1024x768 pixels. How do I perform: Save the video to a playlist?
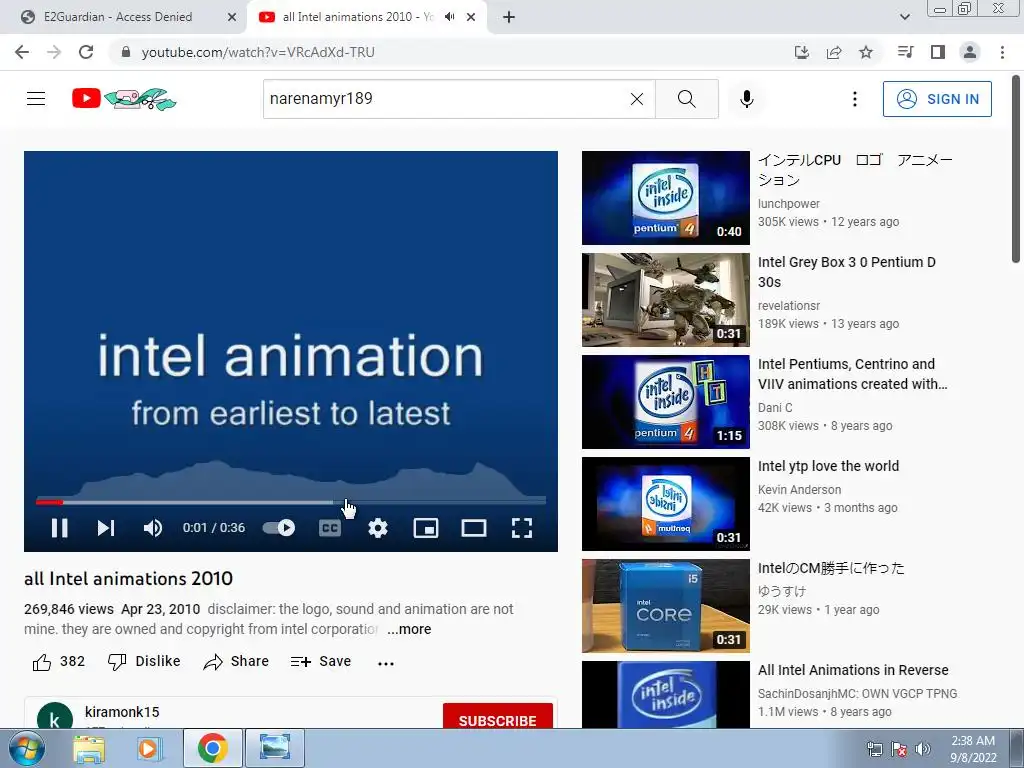321,662
